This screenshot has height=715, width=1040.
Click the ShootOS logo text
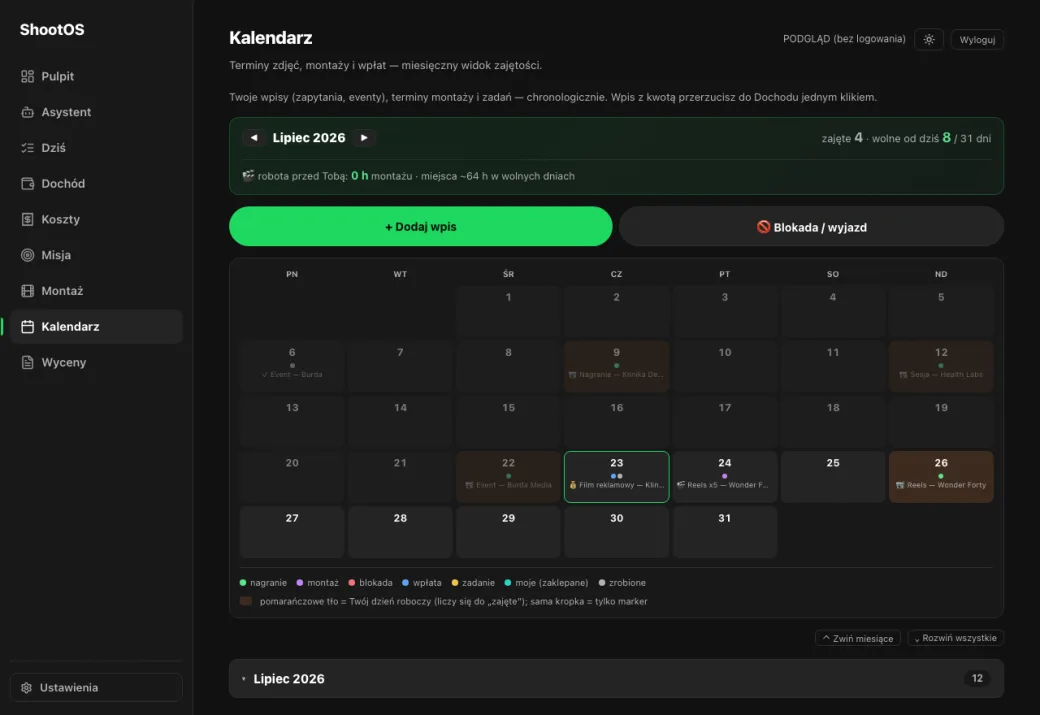pos(52,30)
